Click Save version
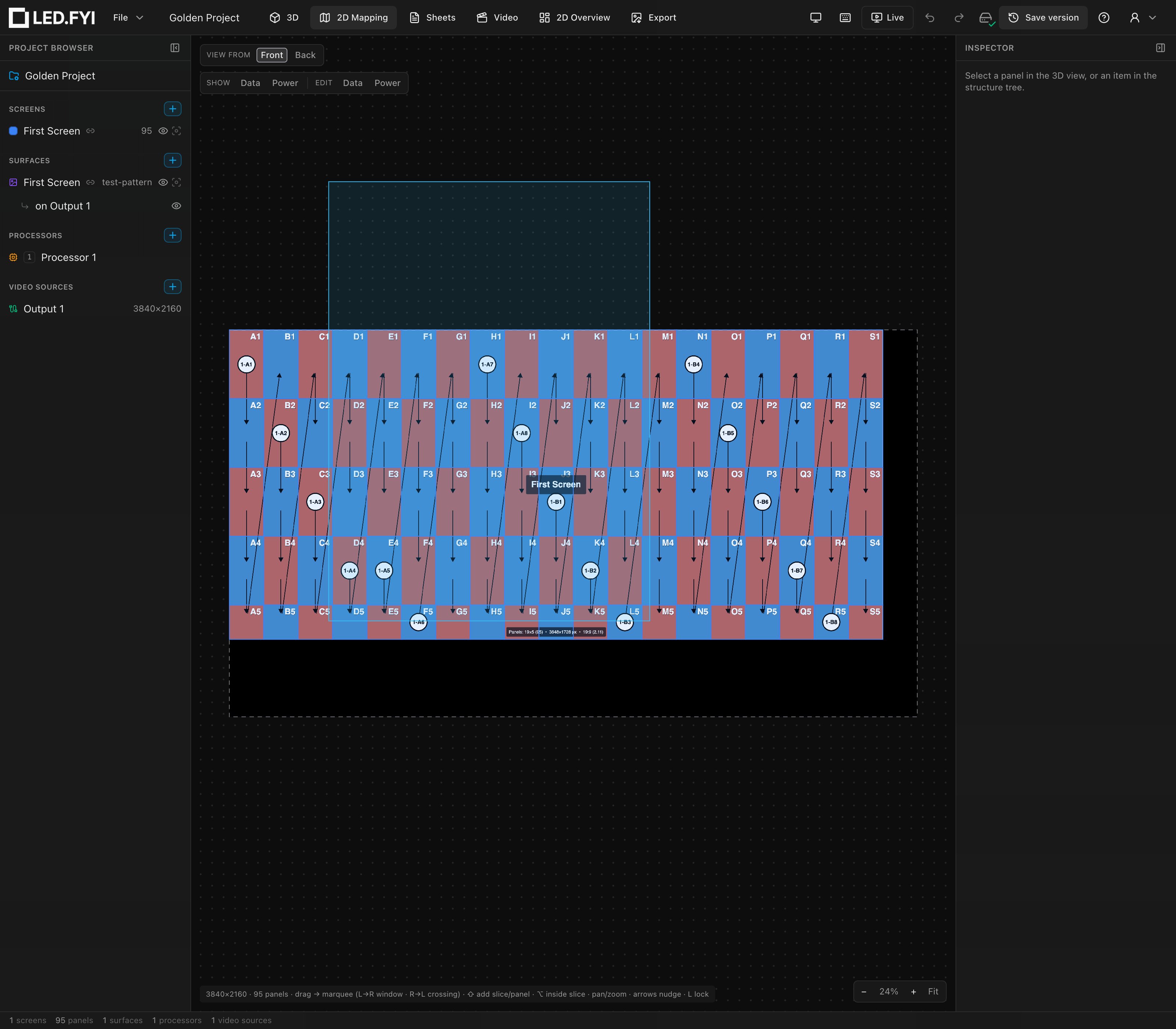Screen dimensions: 1176x1029 click(1043, 18)
